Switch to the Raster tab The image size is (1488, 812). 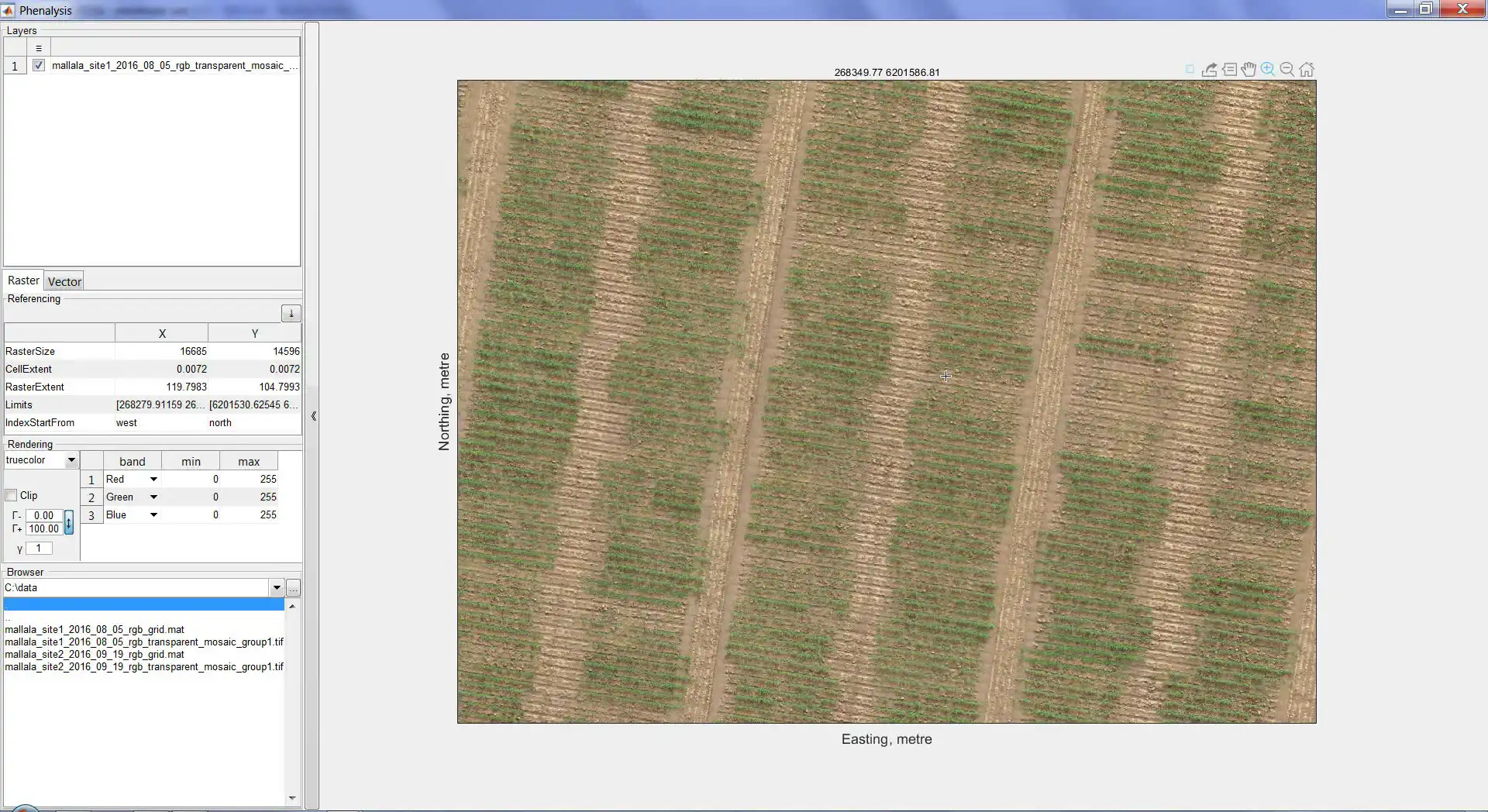point(23,280)
